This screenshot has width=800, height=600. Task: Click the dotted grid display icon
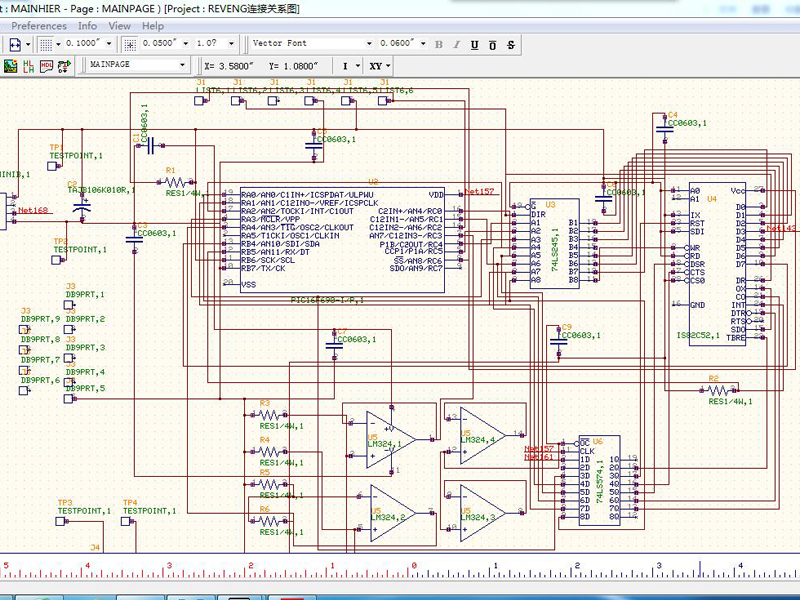tap(46, 44)
